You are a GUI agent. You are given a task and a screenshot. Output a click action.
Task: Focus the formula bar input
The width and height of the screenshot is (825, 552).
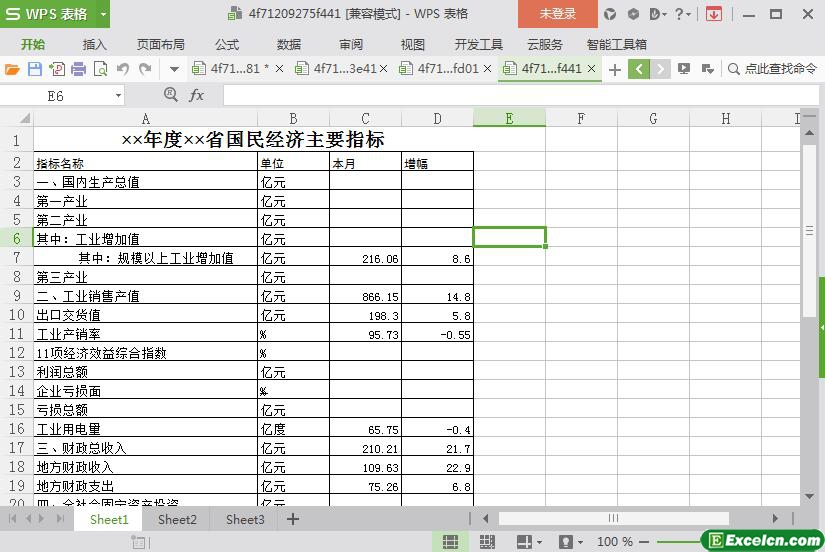point(521,96)
